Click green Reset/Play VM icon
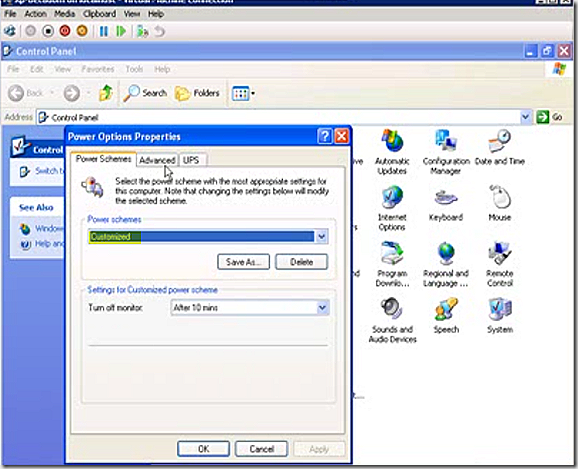Viewport: 578px width, 469px height. click(x=121, y=31)
